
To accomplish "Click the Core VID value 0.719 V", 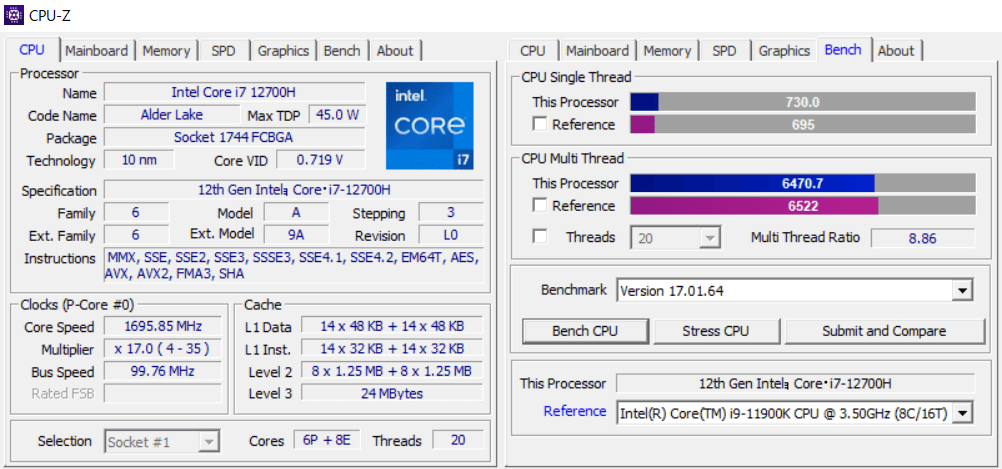I will (320, 160).
